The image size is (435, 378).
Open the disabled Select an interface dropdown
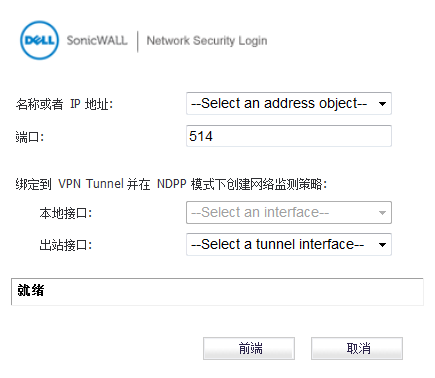(x=289, y=212)
